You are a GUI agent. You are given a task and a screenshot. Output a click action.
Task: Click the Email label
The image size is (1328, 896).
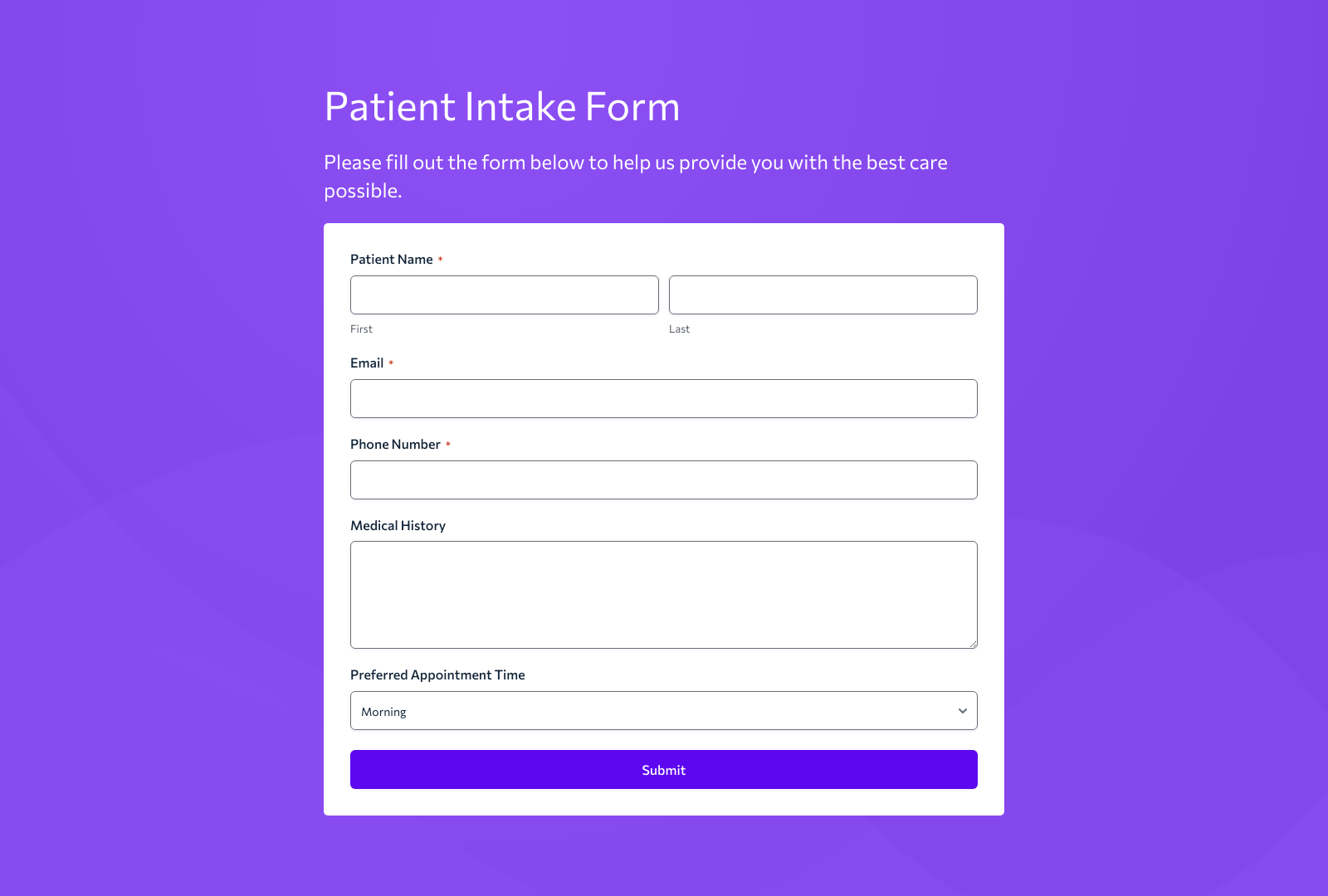click(365, 363)
